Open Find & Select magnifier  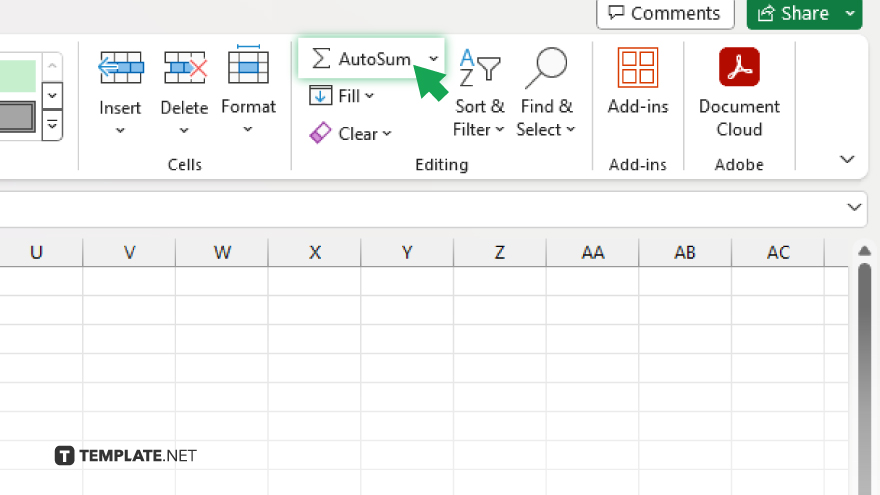click(x=547, y=67)
